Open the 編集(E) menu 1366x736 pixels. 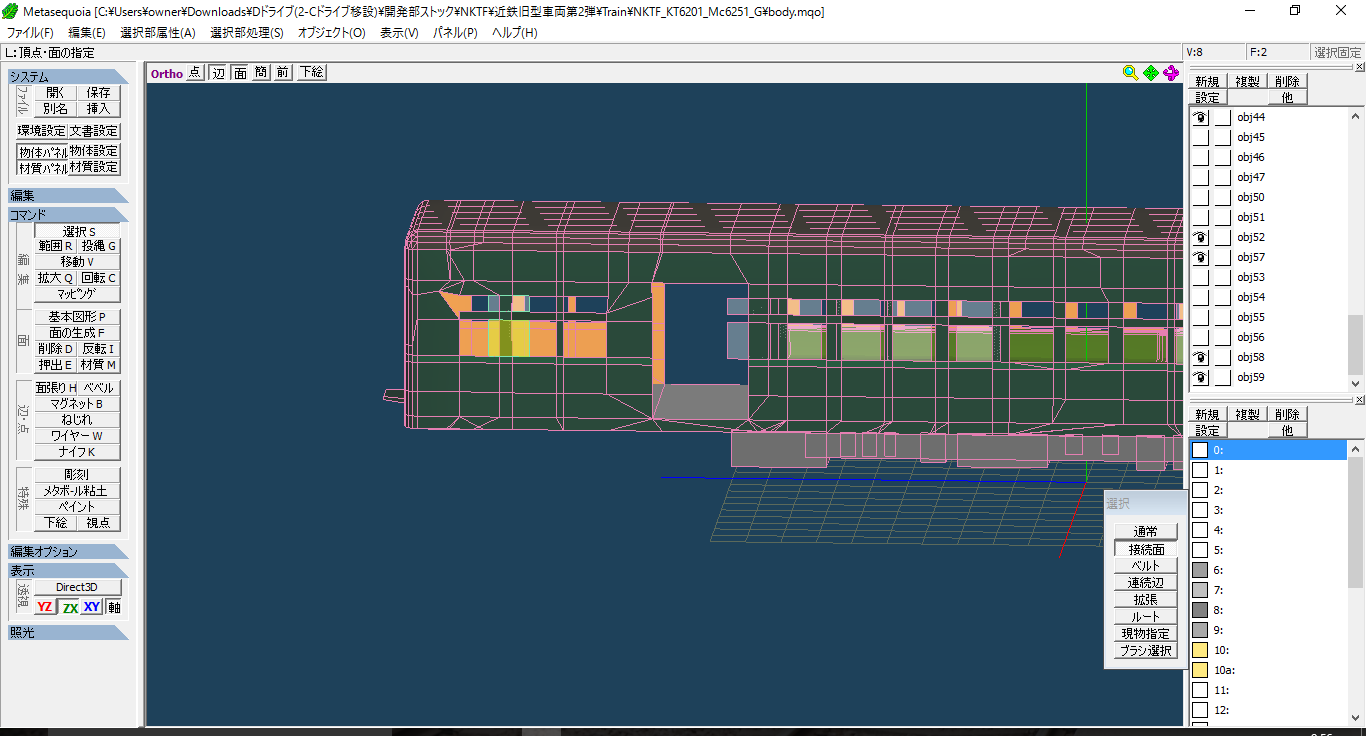(x=87, y=33)
